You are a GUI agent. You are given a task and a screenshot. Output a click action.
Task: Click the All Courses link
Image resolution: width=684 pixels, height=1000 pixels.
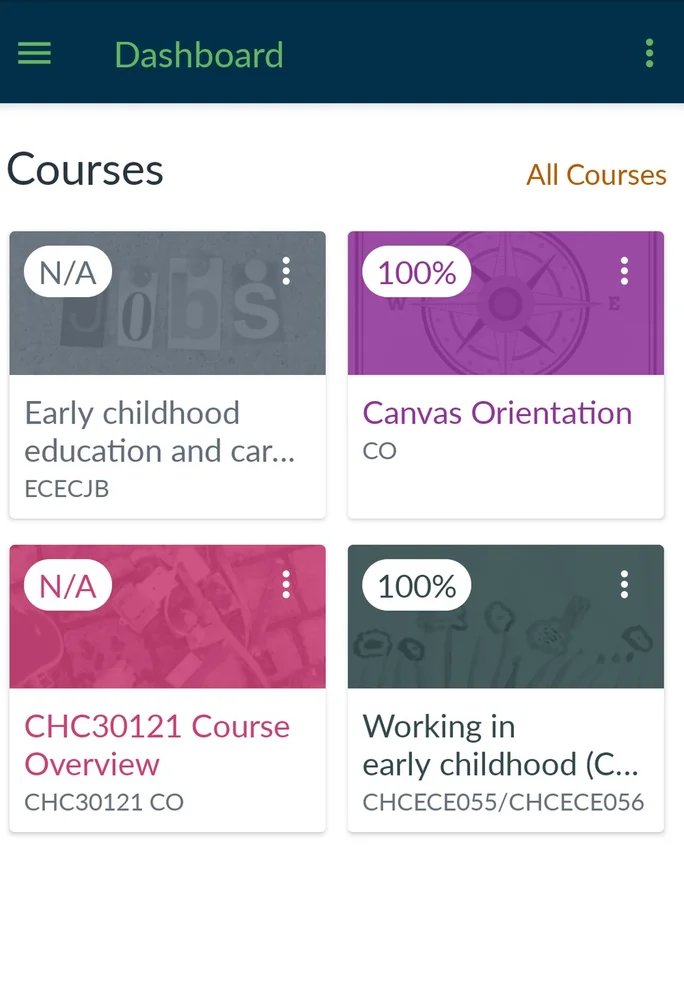(x=596, y=175)
